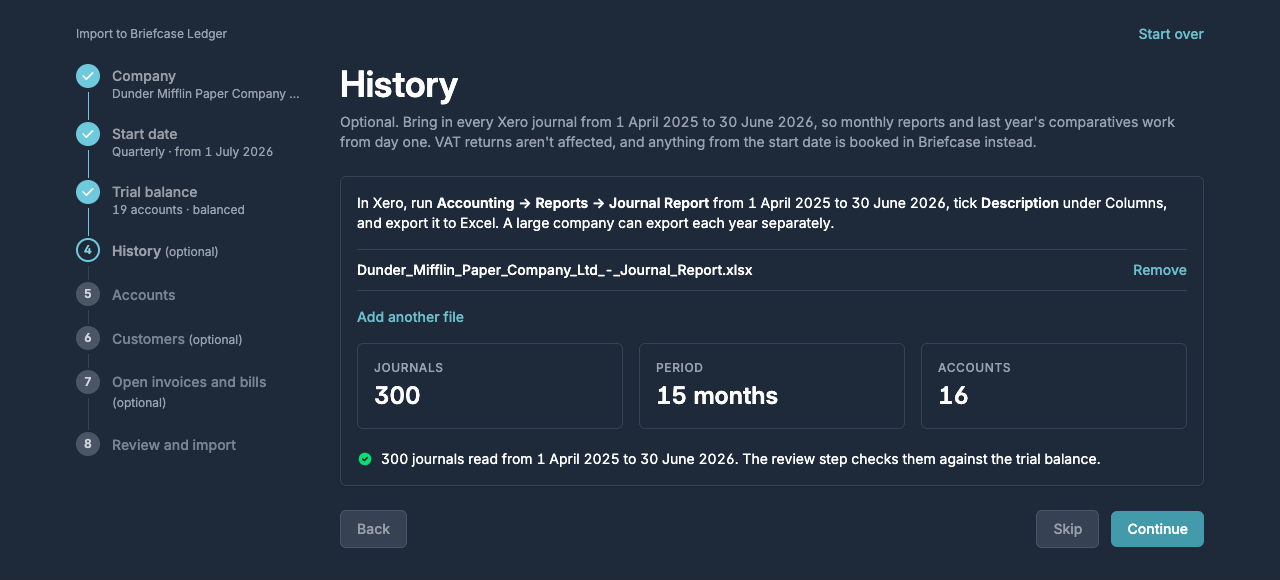Click the History heading
Image resolution: width=1280 pixels, height=580 pixels.
(399, 85)
